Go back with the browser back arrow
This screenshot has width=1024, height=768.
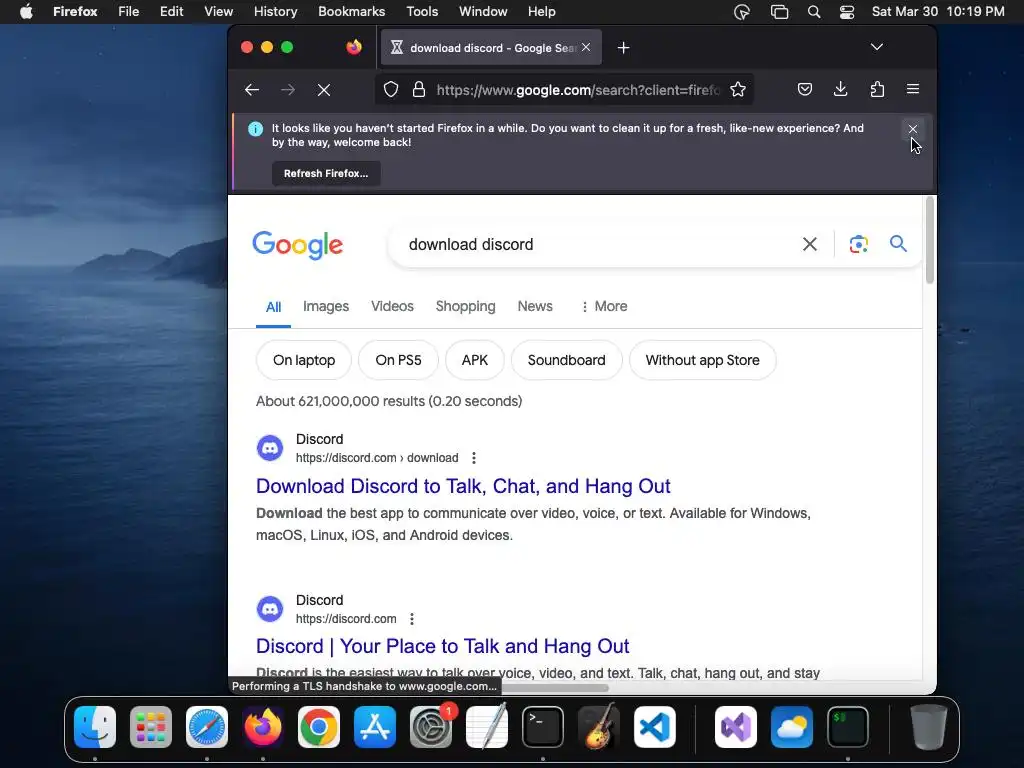tap(252, 89)
